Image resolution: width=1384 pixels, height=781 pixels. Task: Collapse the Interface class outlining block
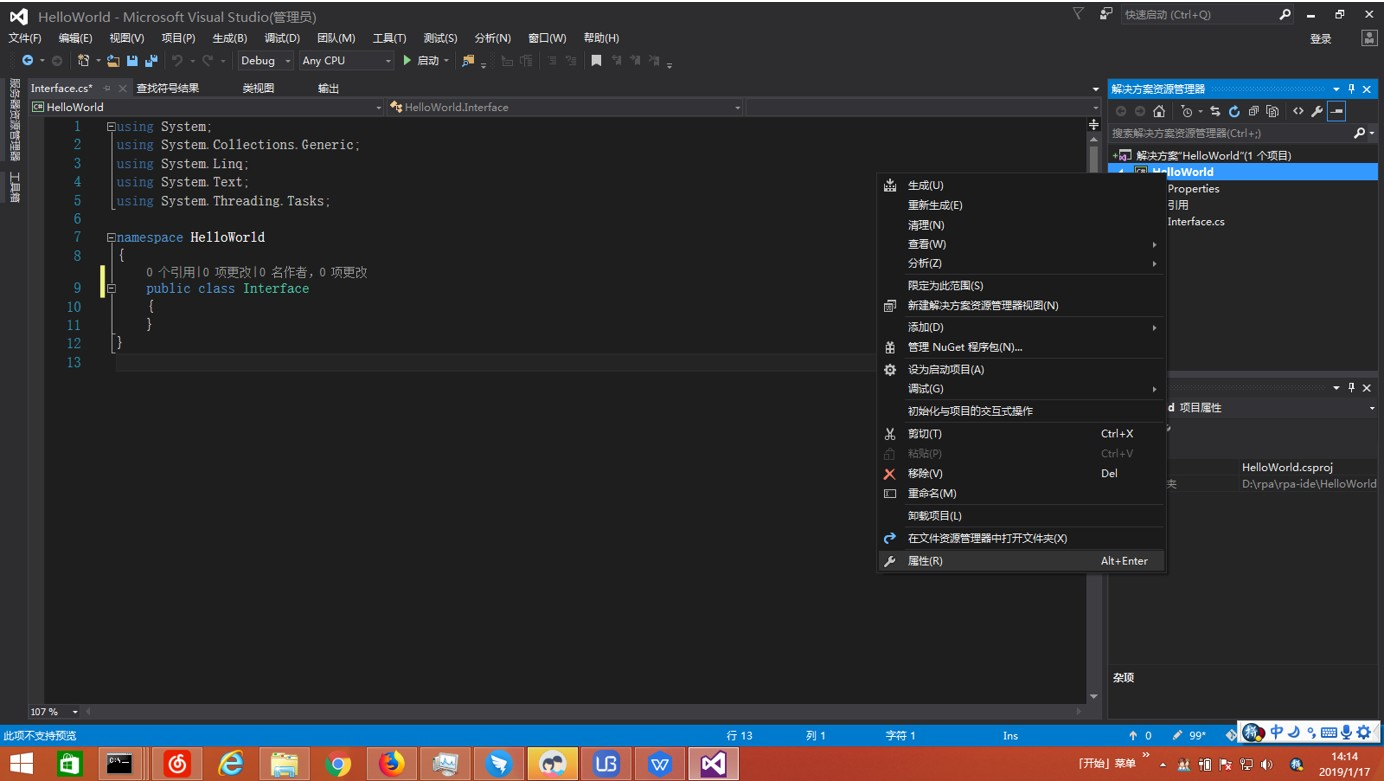(111, 289)
